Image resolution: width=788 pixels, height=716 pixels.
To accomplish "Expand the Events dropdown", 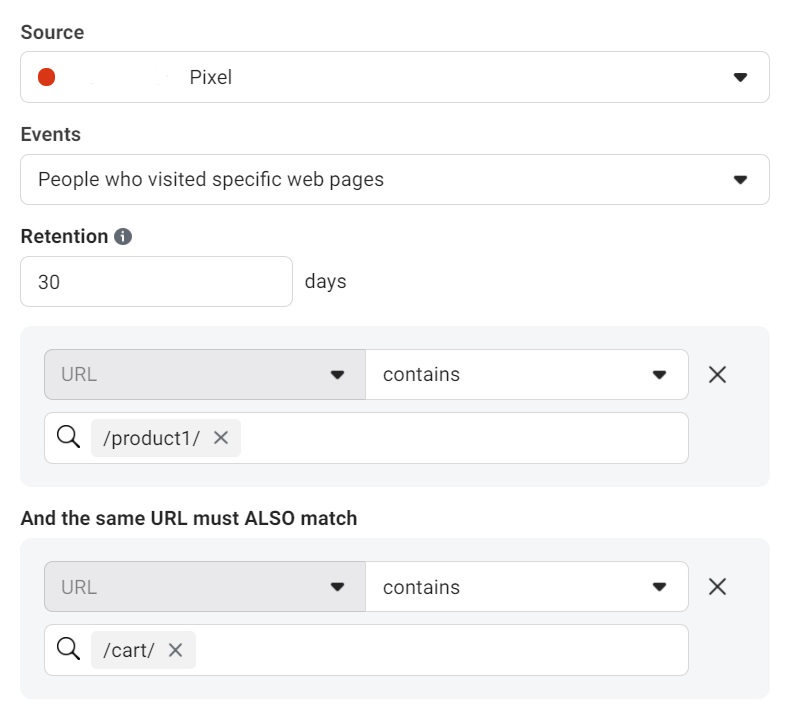I will pos(394,180).
